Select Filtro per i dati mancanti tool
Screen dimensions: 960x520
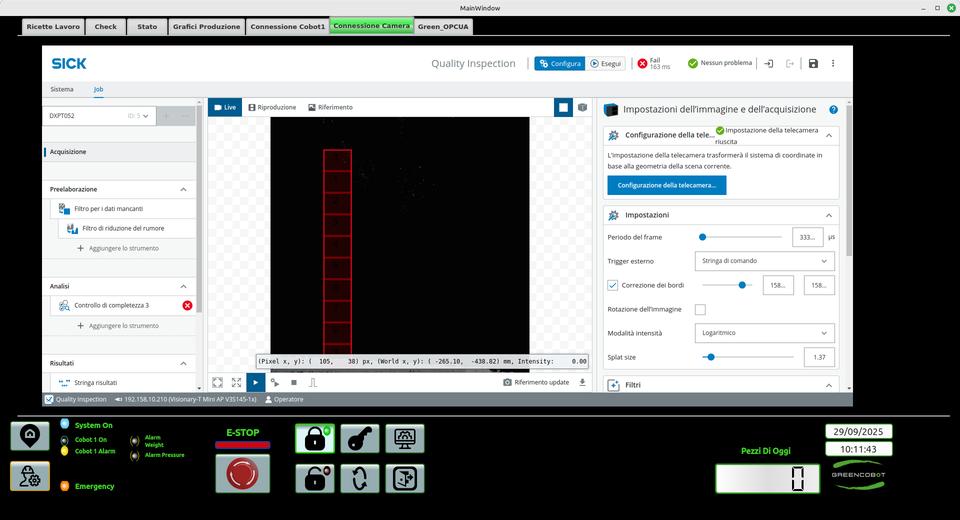[x=123, y=209]
